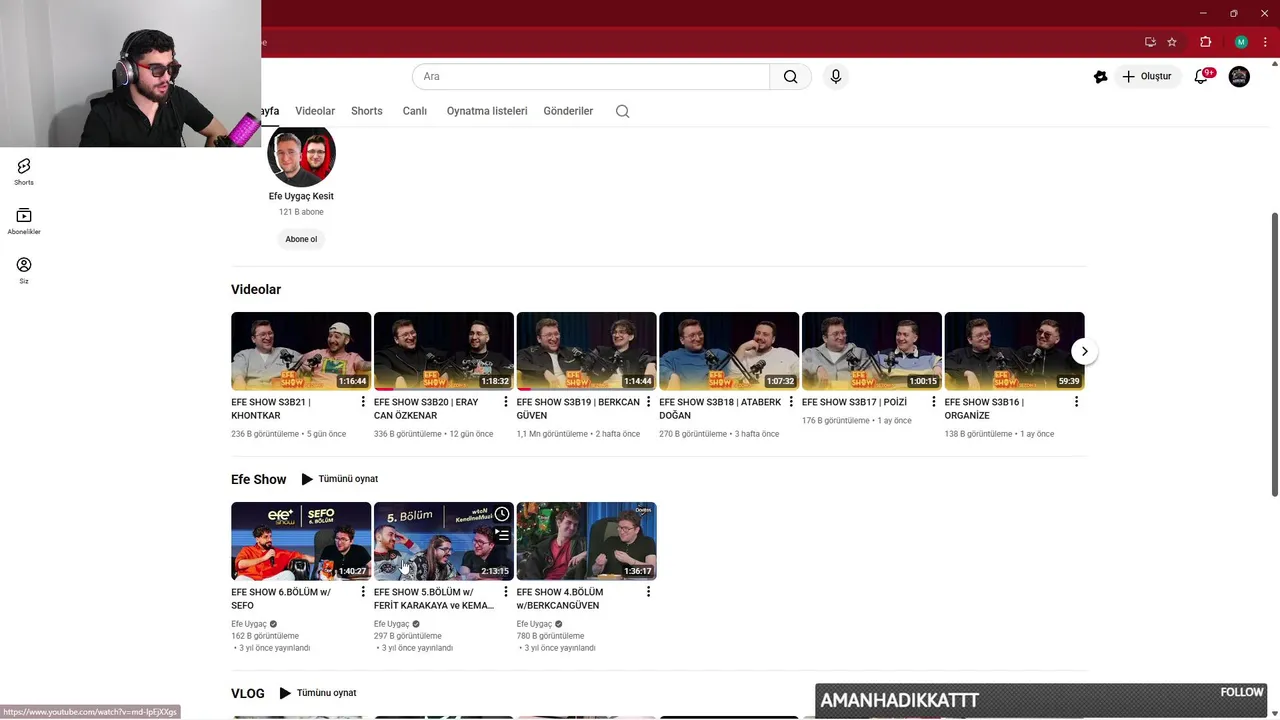Open title EFE SHOW 5.BÖLÜM w/ FERİT KARAKAYA
Viewport: 1280px width, 720px height.
[x=434, y=598]
